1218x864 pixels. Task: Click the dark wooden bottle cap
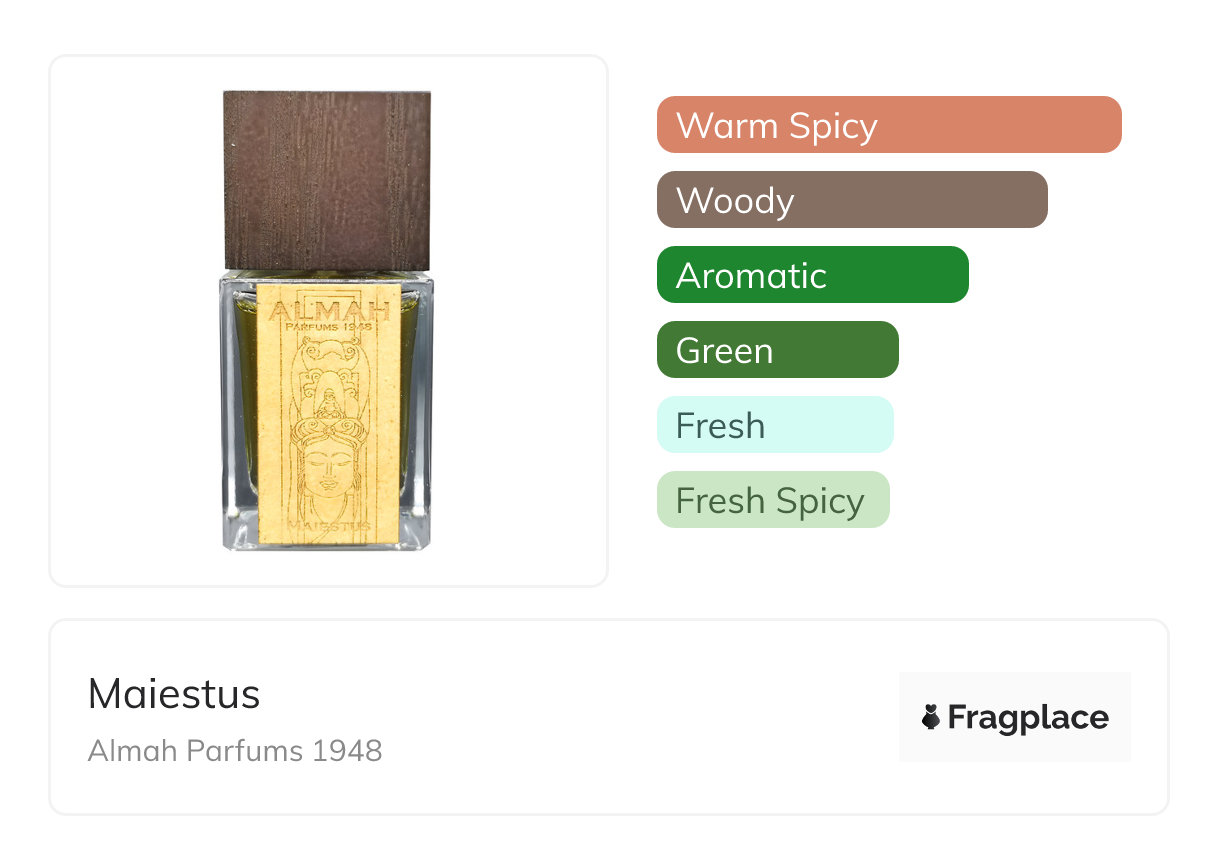[x=327, y=180]
